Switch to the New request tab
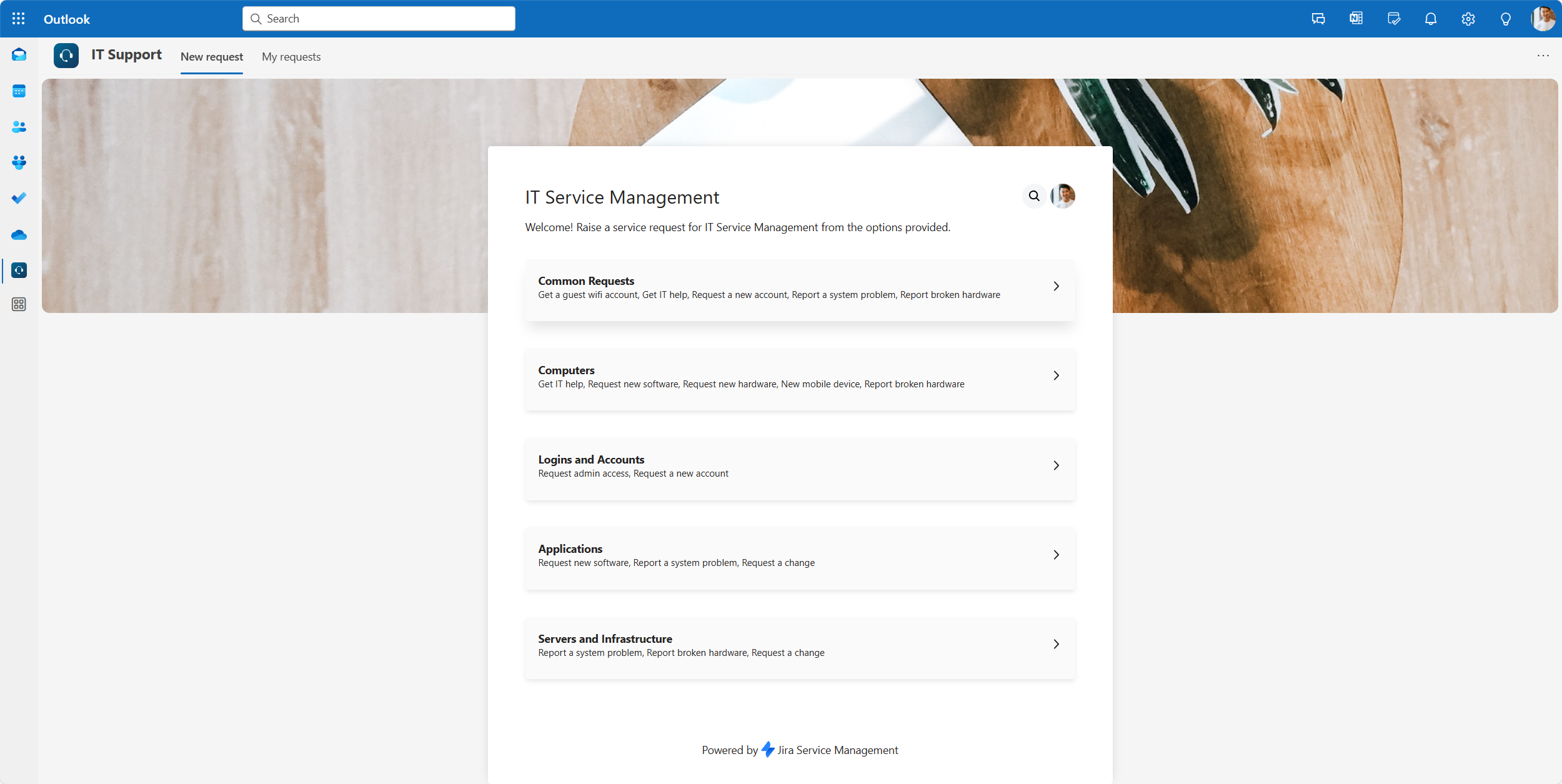The image size is (1562, 784). click(212, 57)
